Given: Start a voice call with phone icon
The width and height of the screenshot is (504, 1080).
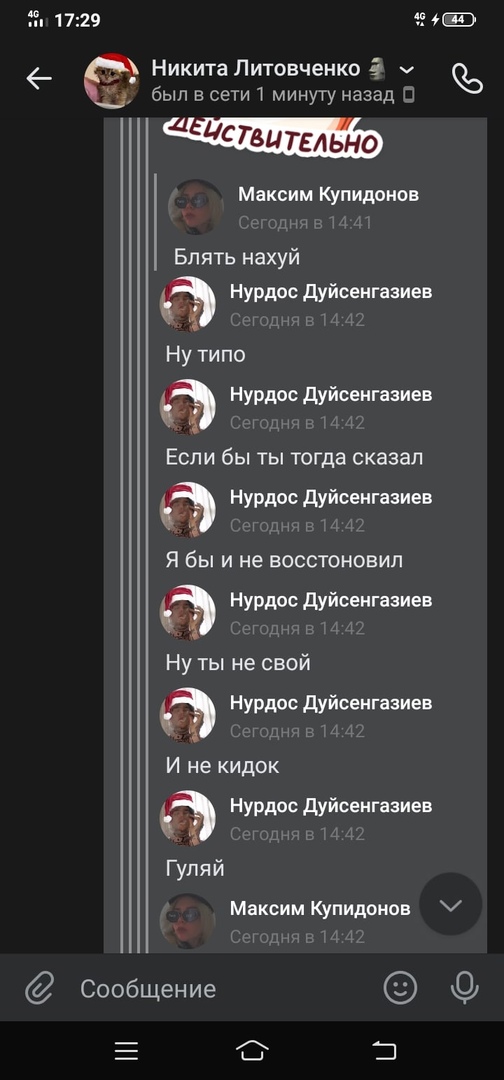Looking at the screenshot, I should (x=468, y=79).
